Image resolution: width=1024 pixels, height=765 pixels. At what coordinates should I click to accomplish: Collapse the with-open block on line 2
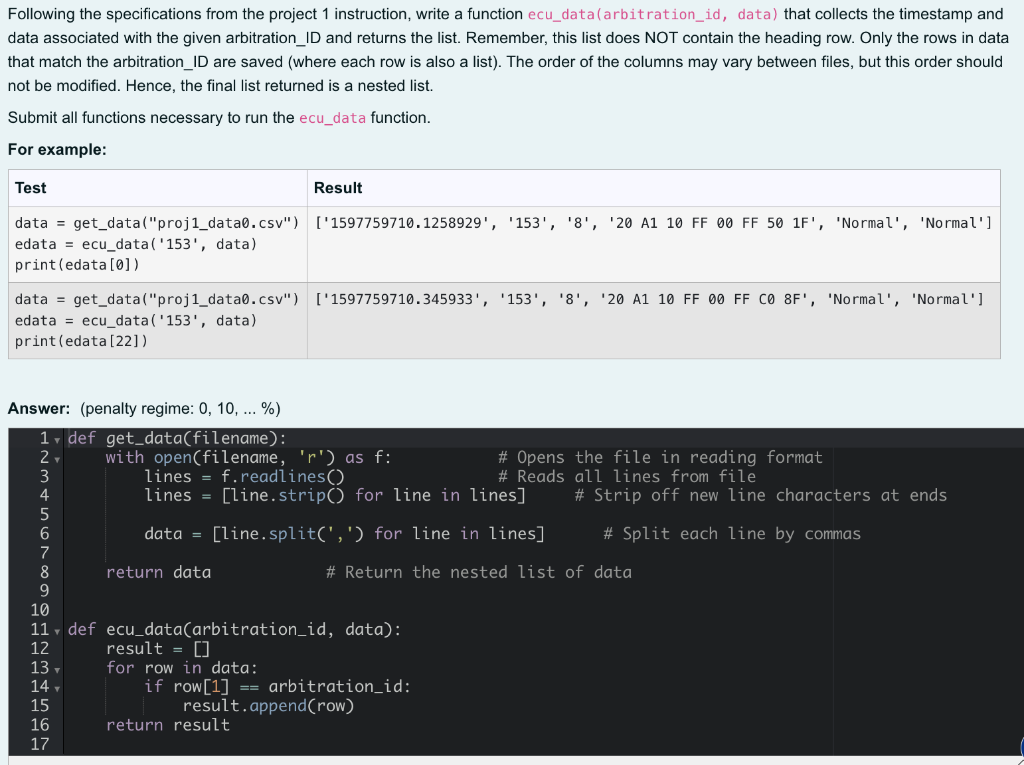pos(57,459)
